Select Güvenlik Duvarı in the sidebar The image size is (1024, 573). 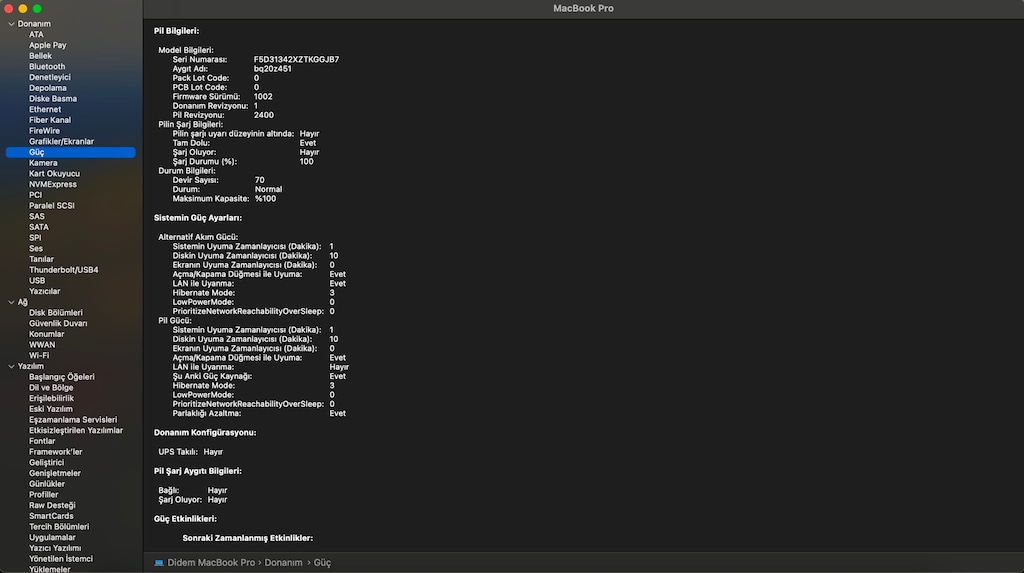(x=58, y=323)
